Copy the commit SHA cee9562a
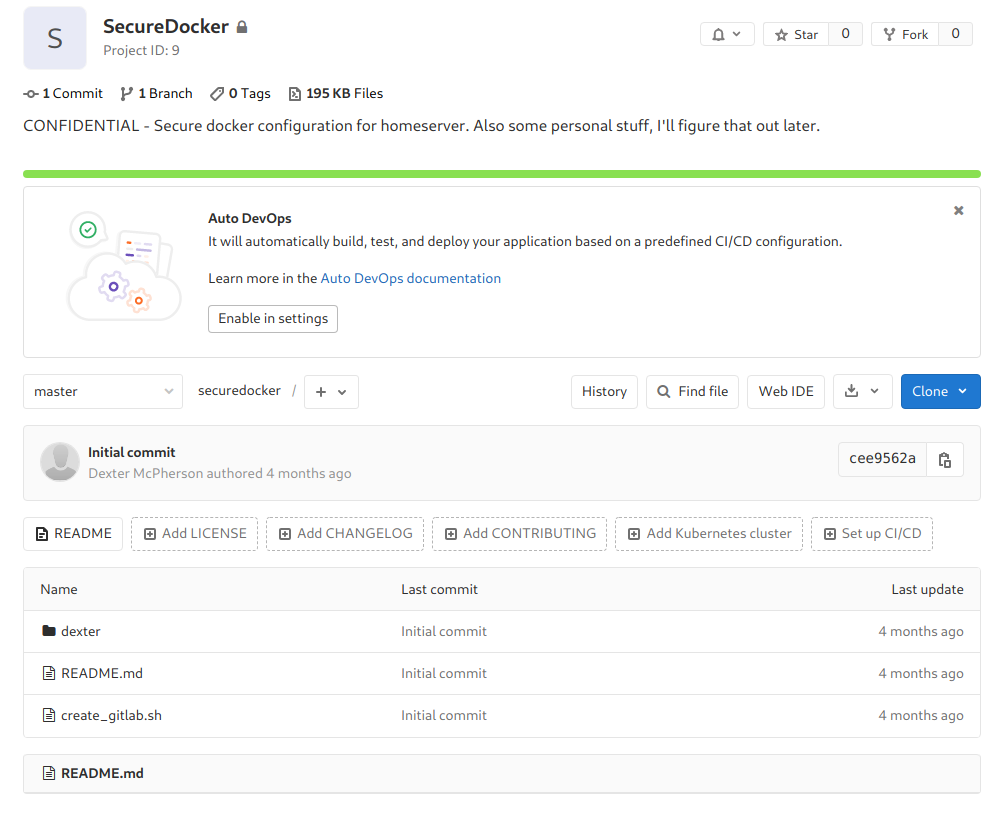 tap(944, 460)
